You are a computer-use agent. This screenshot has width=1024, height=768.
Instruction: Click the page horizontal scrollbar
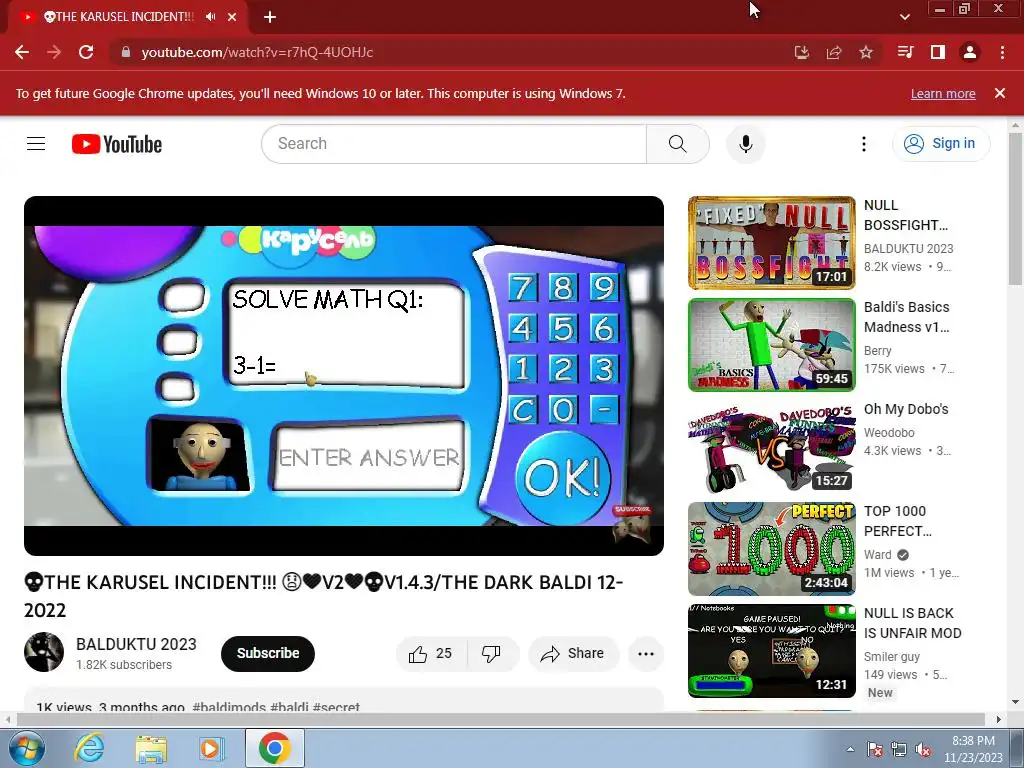[500, 719]
